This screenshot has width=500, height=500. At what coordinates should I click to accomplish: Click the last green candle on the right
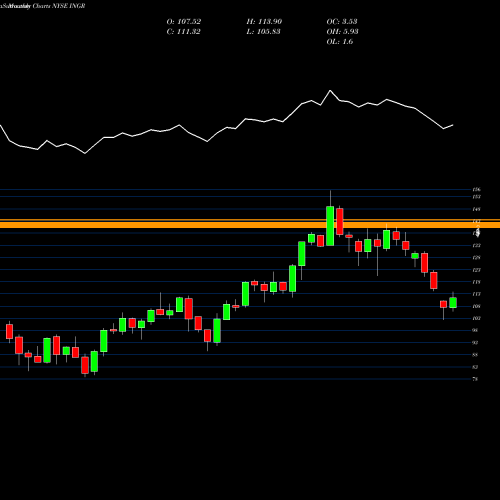(x=453, y=303)
